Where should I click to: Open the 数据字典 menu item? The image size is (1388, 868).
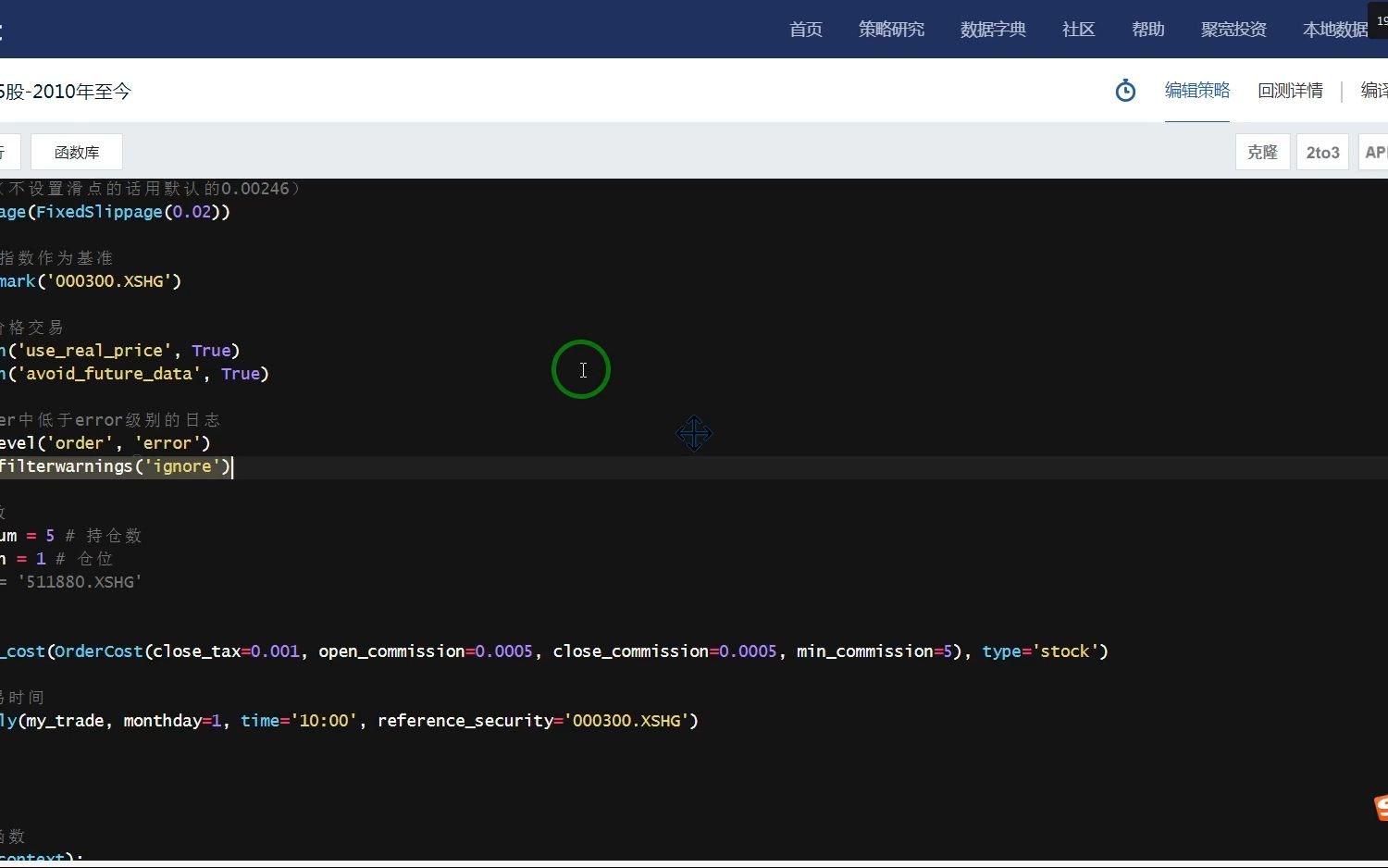pos(993,30)
